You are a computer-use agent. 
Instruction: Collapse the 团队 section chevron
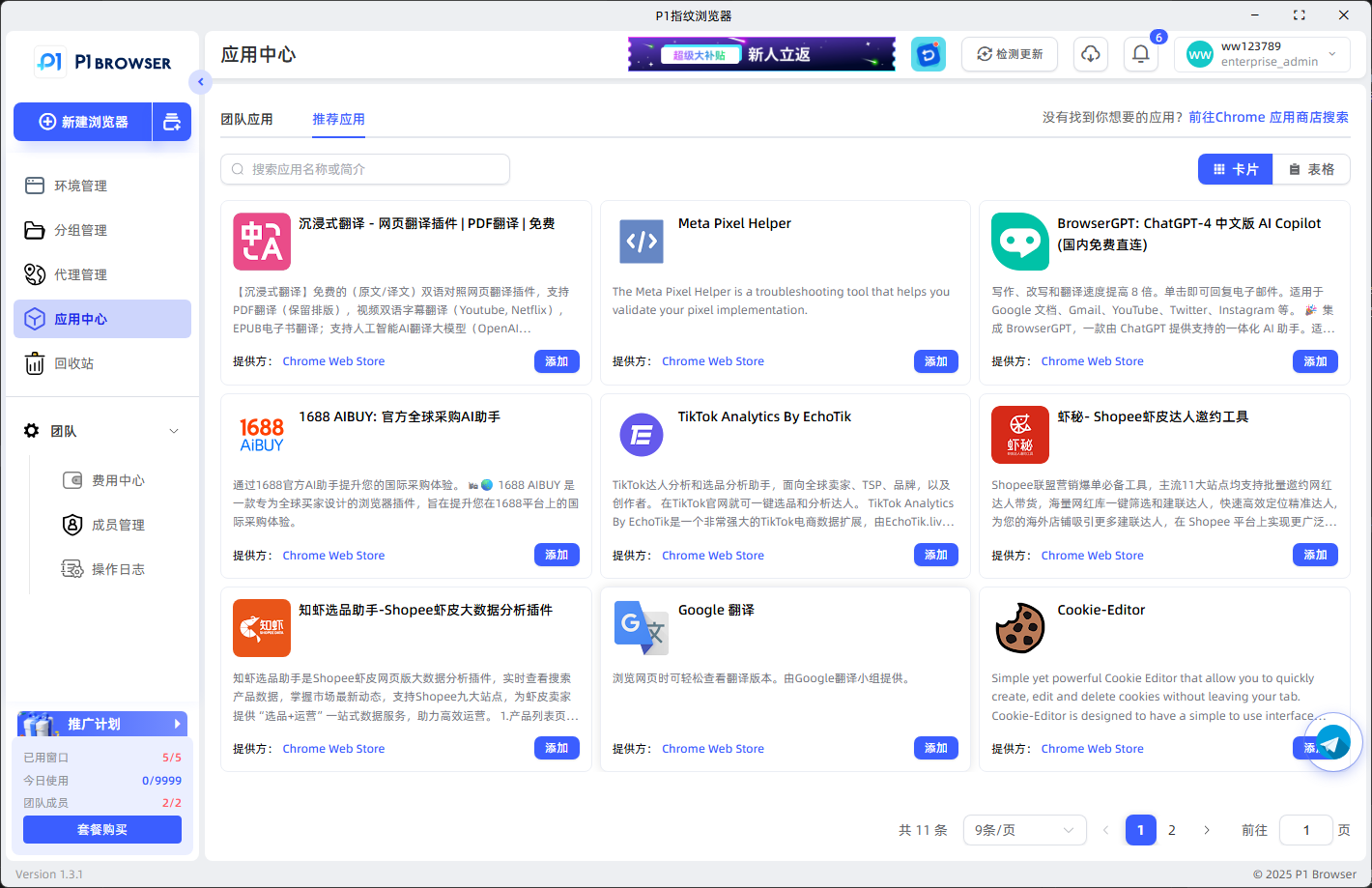pos(174,431)
